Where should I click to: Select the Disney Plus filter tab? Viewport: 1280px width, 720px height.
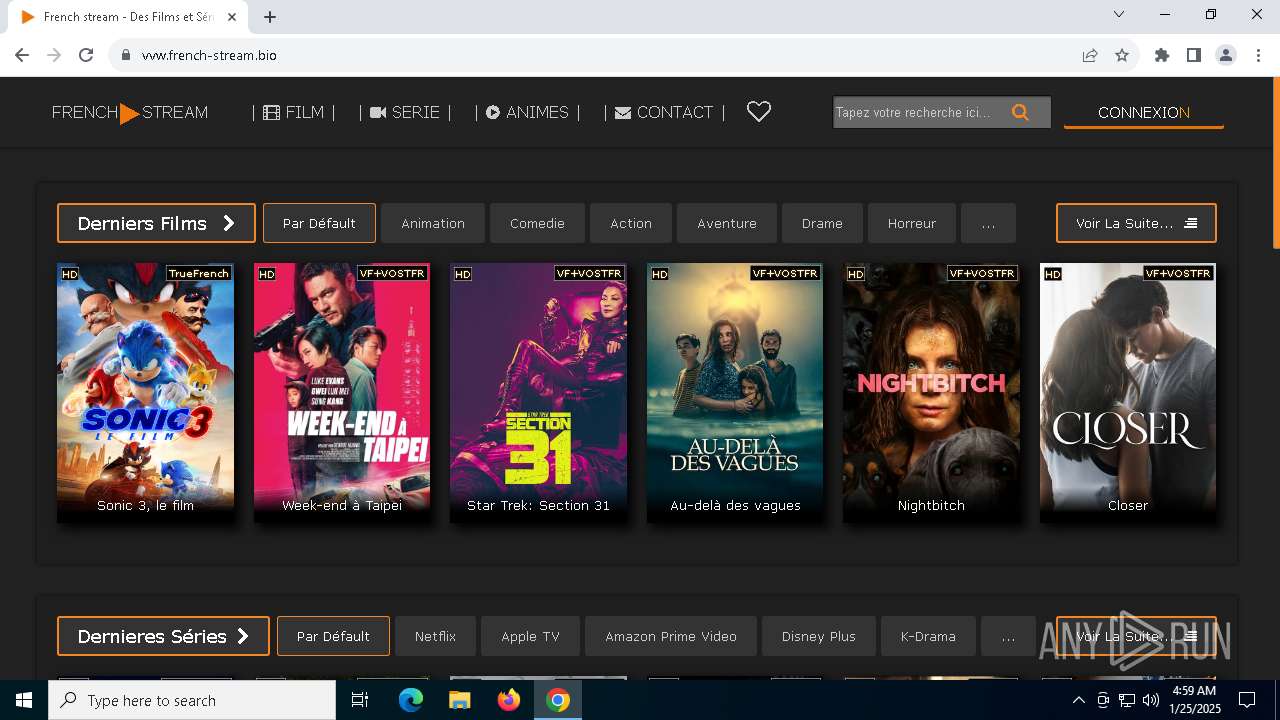coord(819,636)
